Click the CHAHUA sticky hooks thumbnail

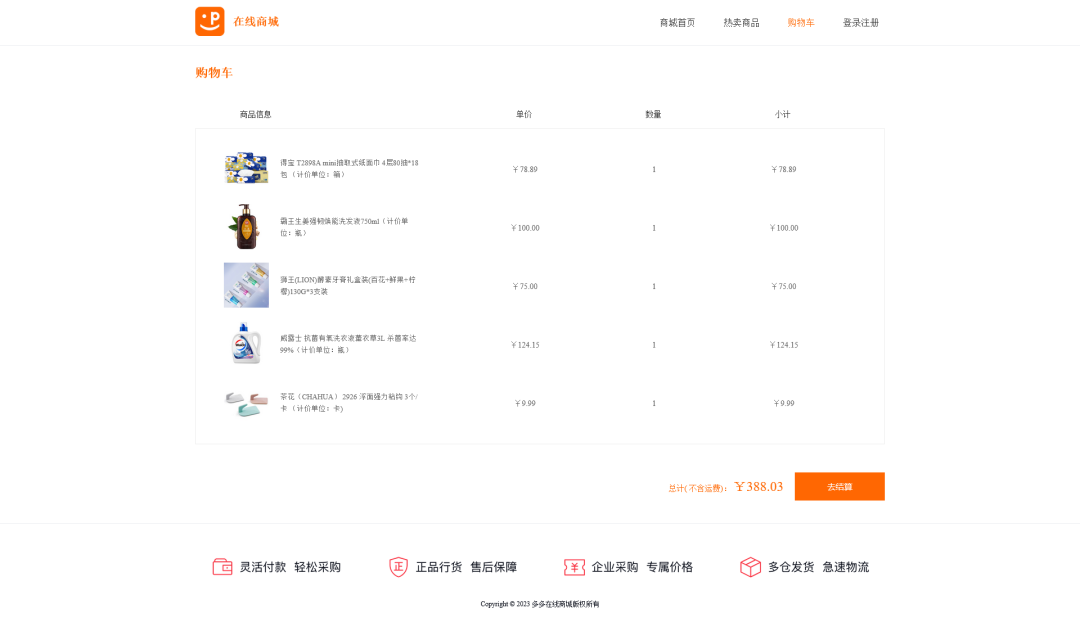pyautogui.click(x=246, y=403)
